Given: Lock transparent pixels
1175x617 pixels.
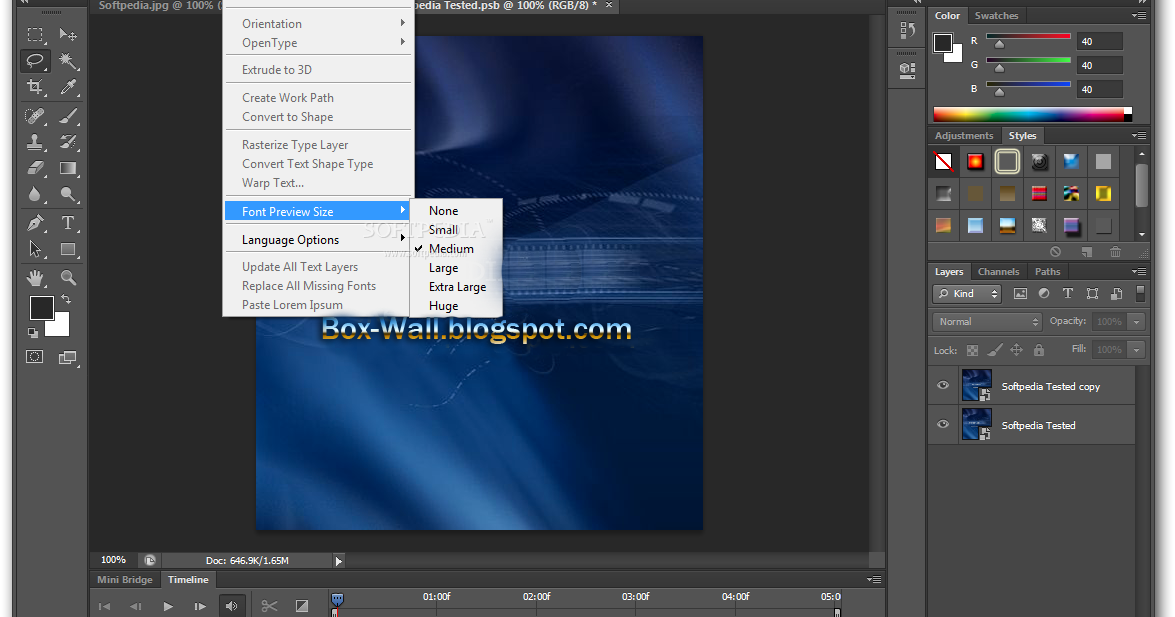Looking at the screenshot, I should point(972,350).
